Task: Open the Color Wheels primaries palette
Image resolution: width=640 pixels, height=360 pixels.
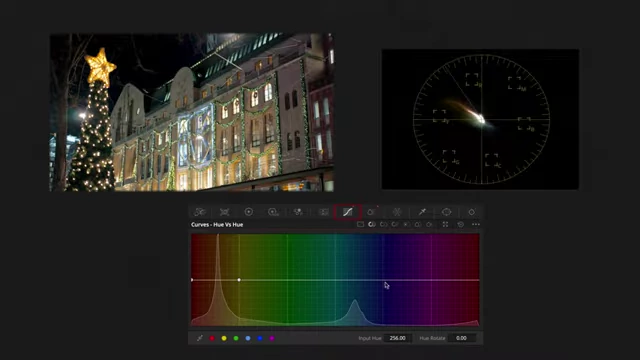Action: point(249,212)
